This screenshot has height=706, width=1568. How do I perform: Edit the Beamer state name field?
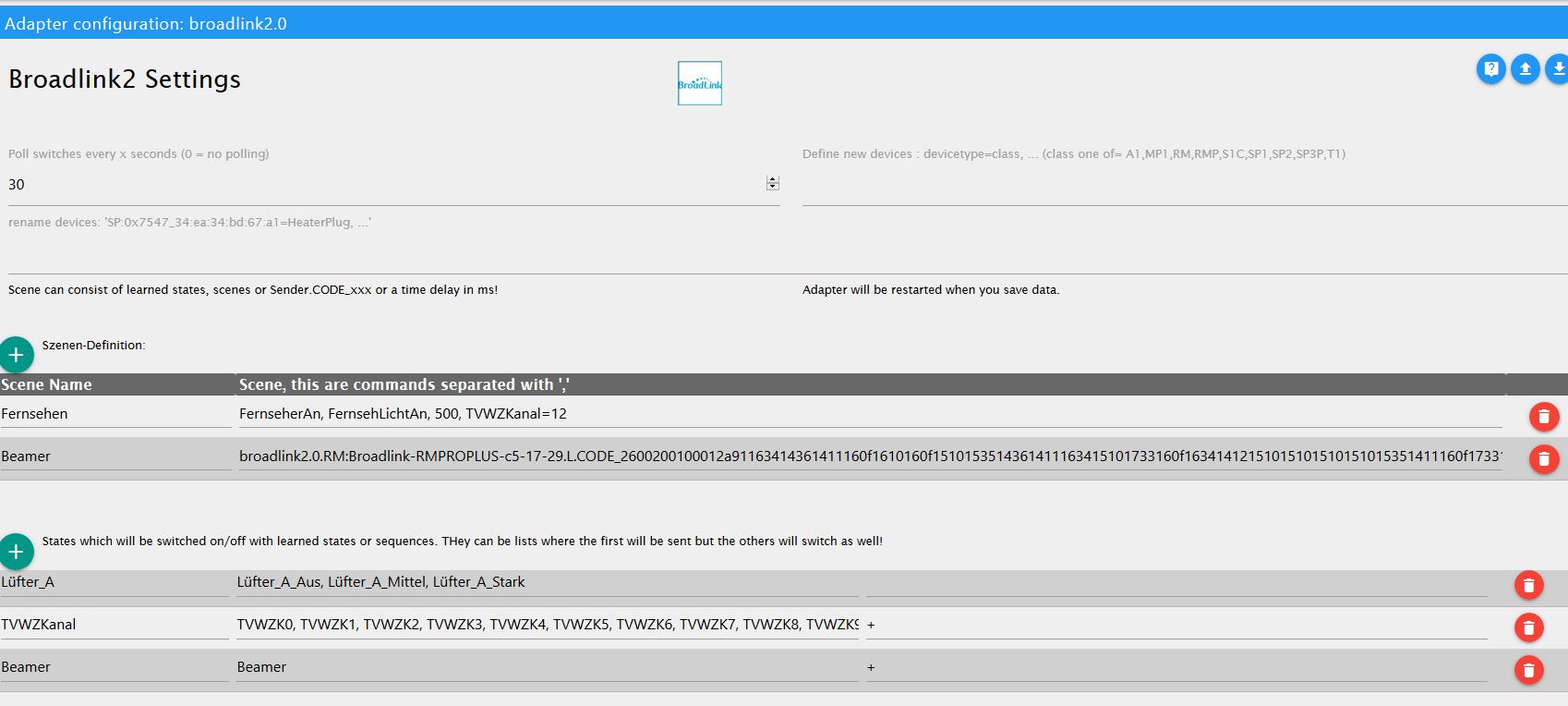(115, 667)
